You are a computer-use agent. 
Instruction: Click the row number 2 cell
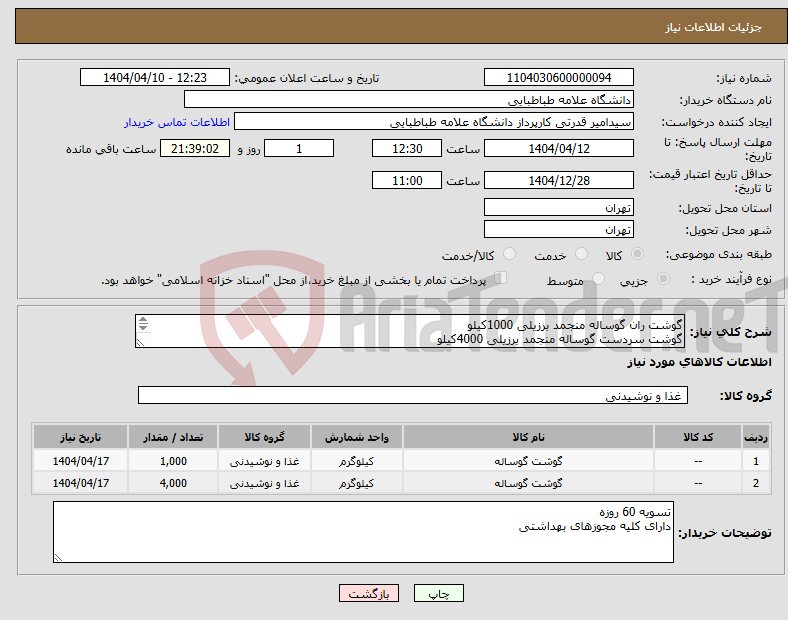756,483
